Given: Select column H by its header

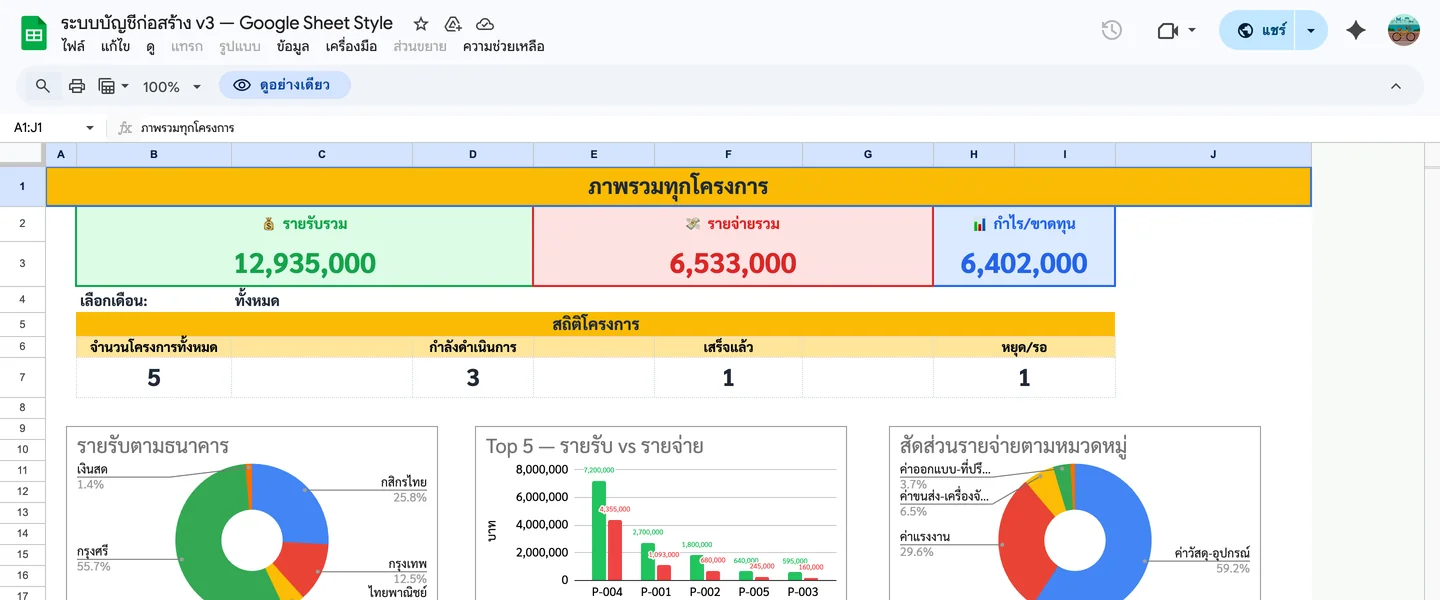Looking at the screenshot, I should 973,154.
